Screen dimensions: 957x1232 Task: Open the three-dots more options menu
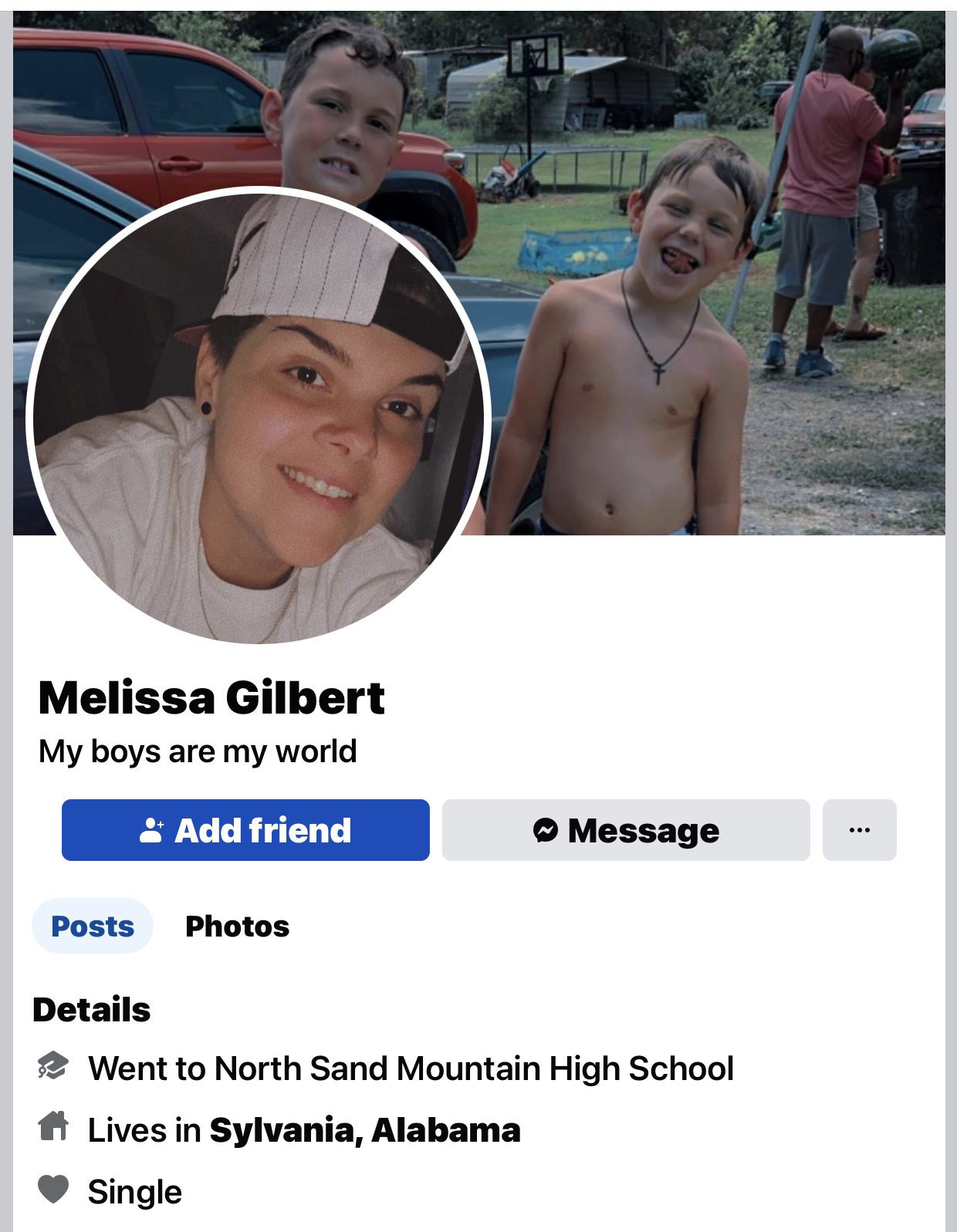click(860, 830)
